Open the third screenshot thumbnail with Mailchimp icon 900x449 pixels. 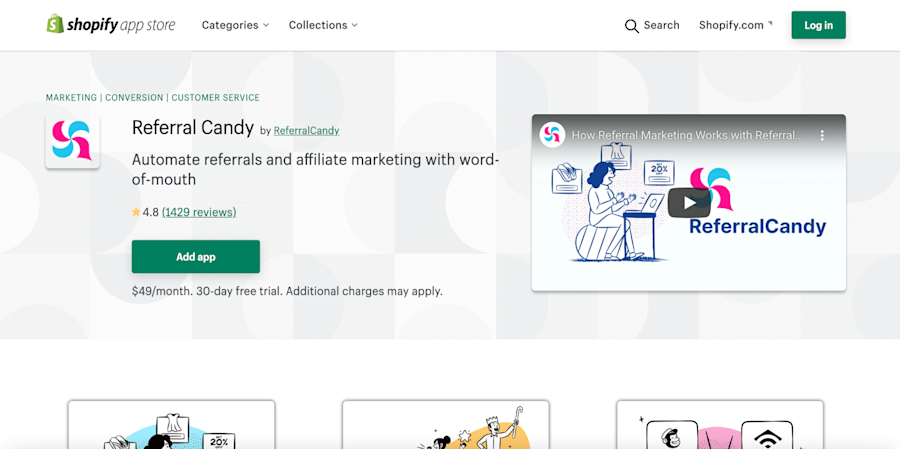tap(720, 425)
